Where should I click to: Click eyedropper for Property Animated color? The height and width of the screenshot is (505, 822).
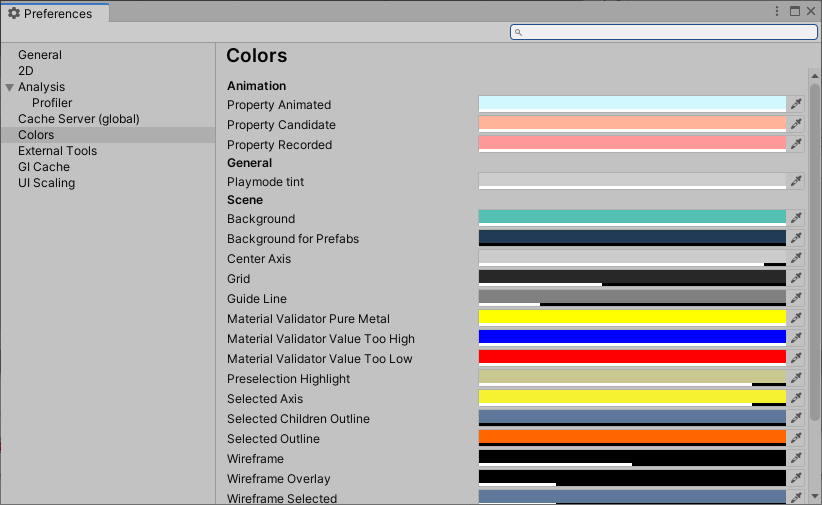796,104
